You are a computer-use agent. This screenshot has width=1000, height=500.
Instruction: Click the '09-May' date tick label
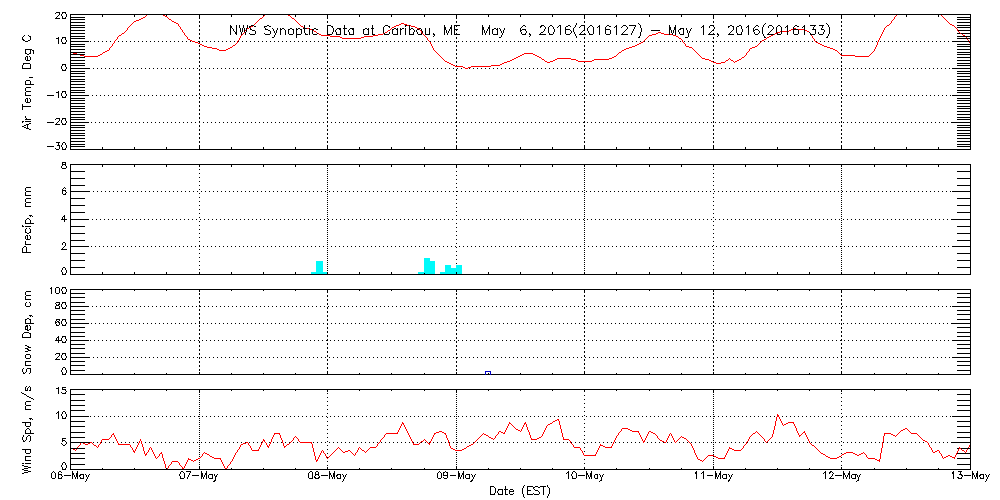coord(457,478)
